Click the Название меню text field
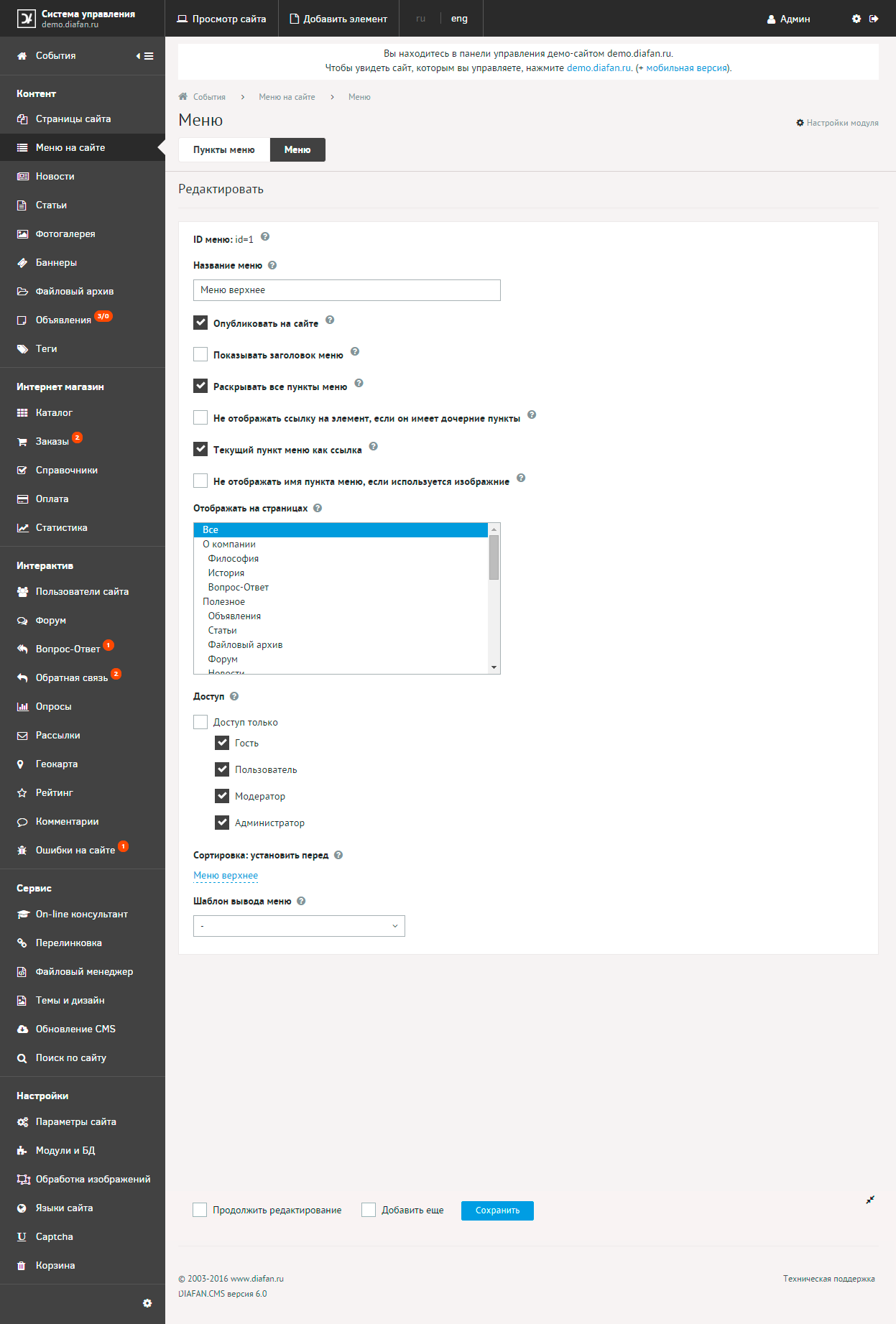The width and height of the screenshot is (896, 1324). pos(347,290)
